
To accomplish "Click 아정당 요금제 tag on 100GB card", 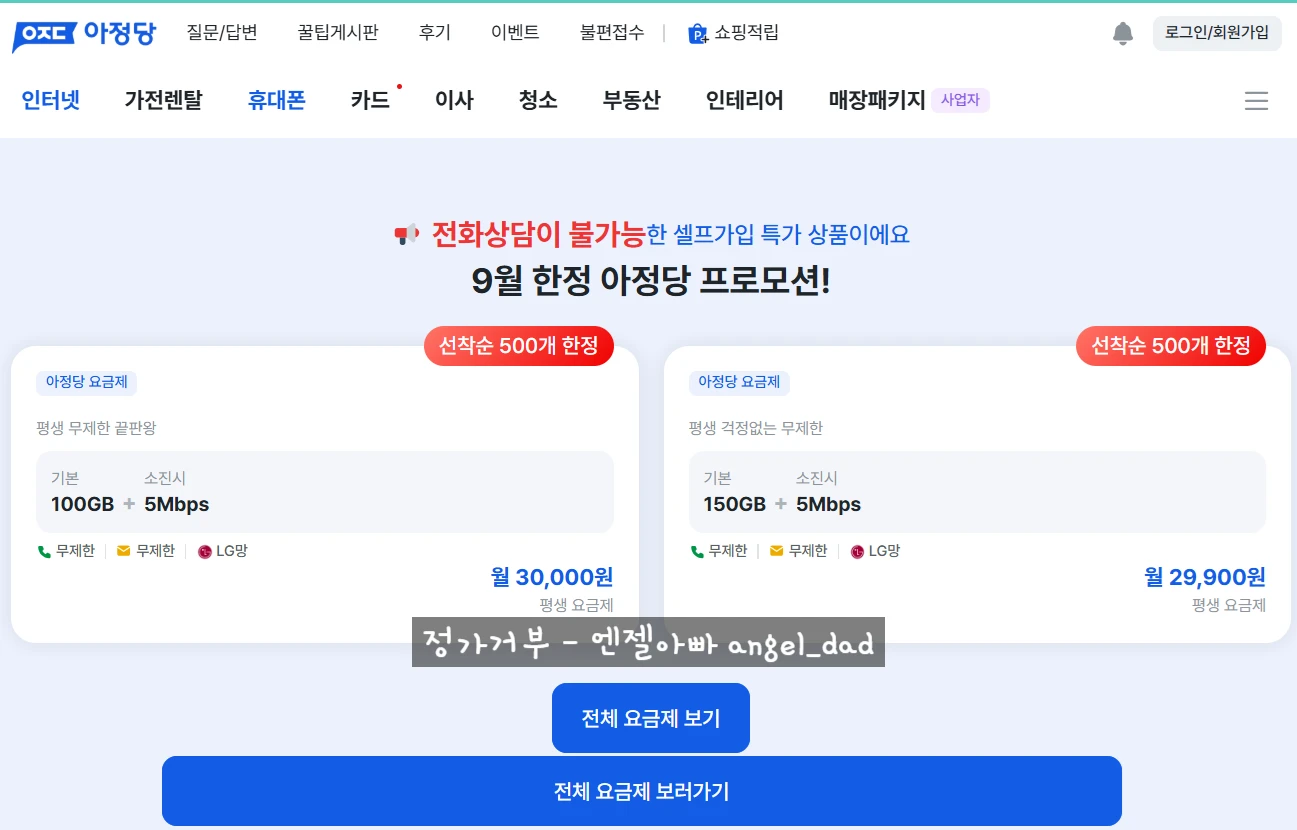I will [x=87, y=382].
